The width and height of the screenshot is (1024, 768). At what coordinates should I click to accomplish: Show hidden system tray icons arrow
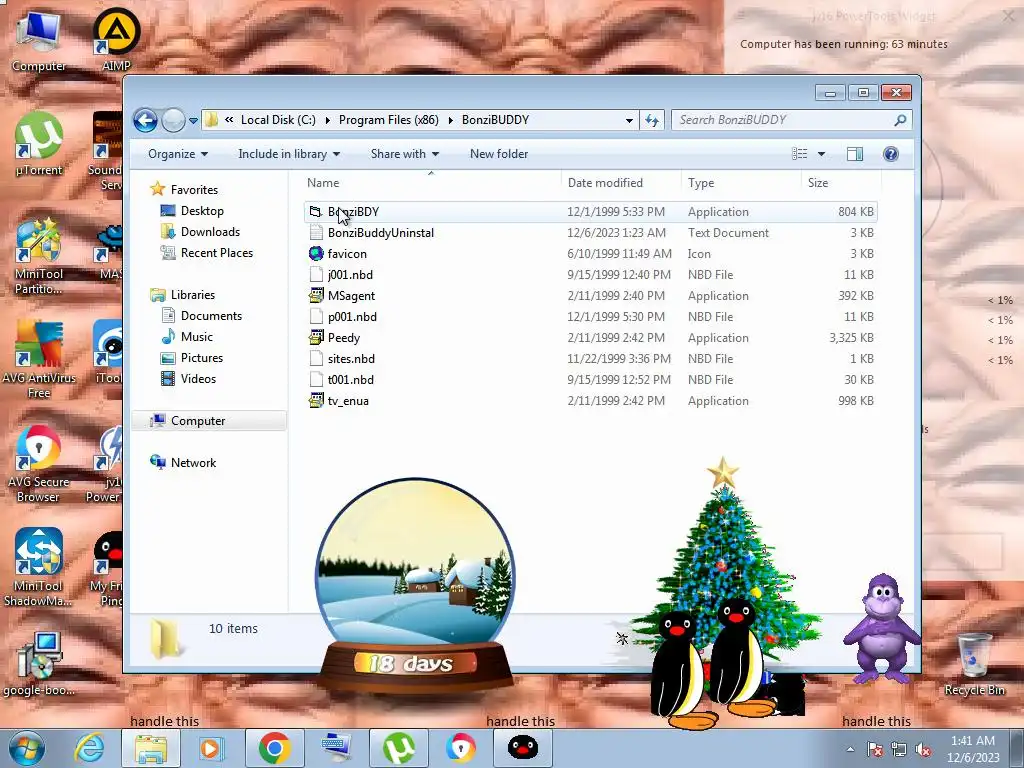tap(850, 749)
